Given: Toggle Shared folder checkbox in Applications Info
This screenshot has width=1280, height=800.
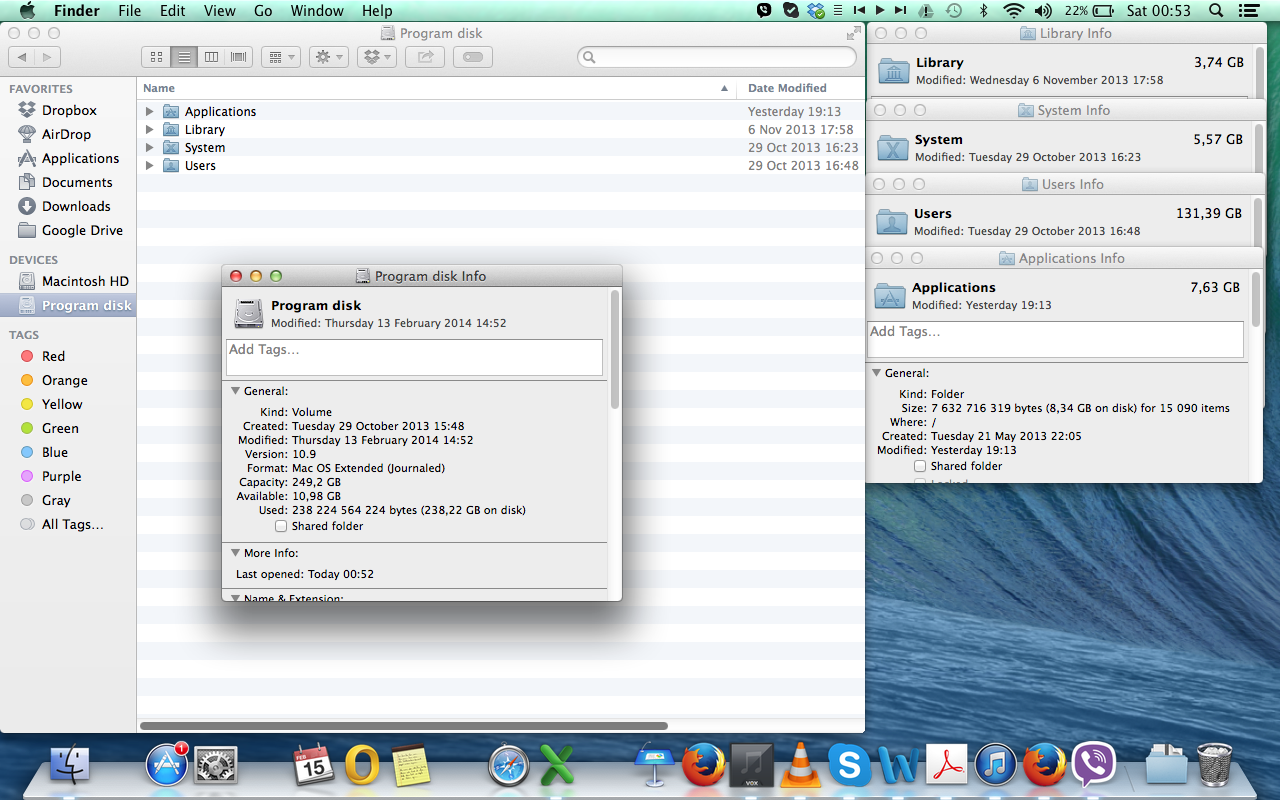Looking at the screenshot, I should pyautogui.click(x=920, y=466).
